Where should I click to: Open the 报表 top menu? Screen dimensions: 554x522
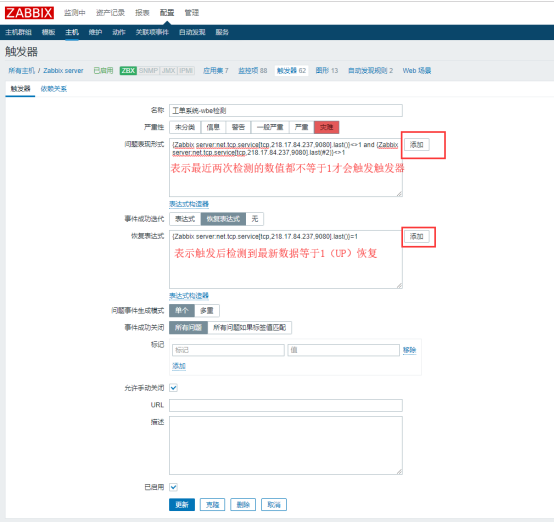click(142, 13)
